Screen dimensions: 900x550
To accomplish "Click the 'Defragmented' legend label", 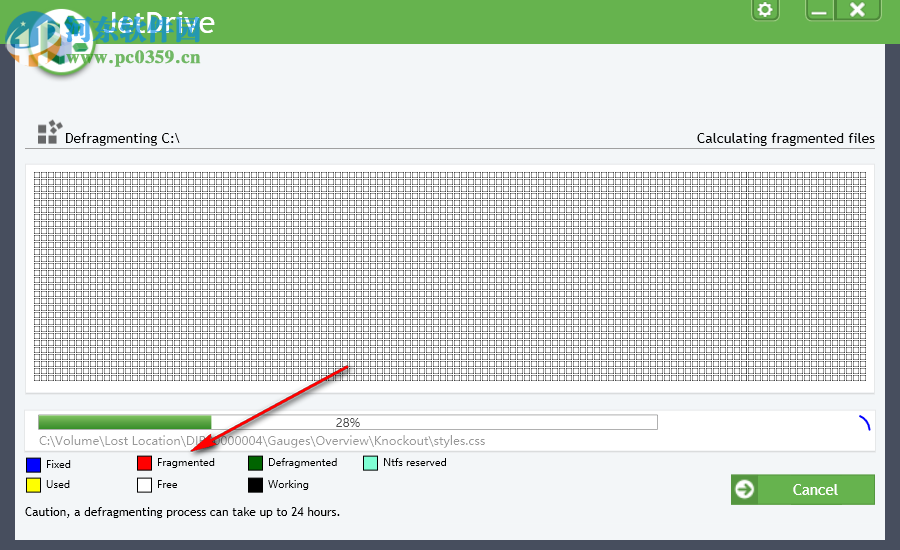I will [302, 463].
